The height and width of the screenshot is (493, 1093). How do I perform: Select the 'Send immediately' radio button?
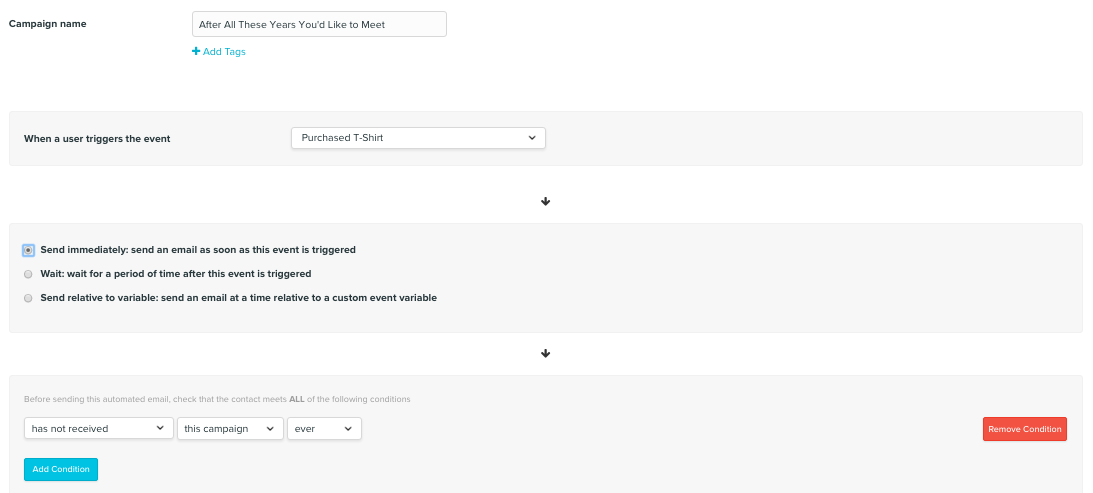point(29,250)
